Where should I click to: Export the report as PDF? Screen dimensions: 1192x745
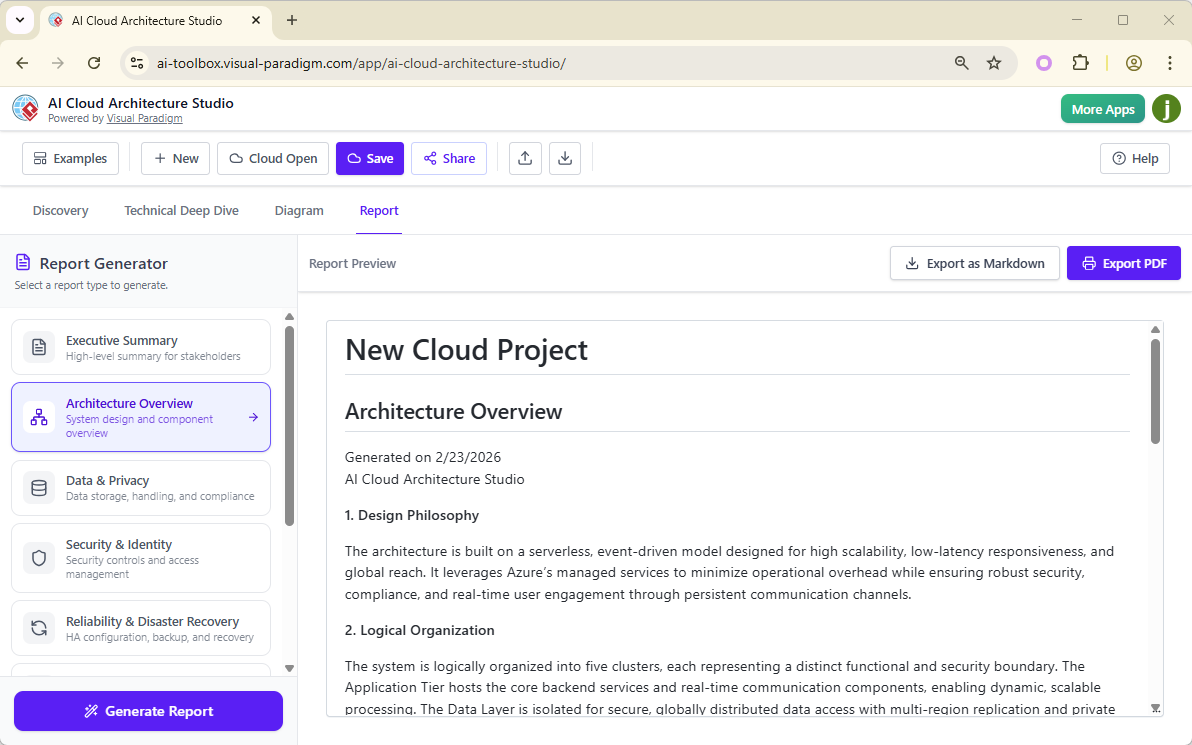tap(1123, 262)
